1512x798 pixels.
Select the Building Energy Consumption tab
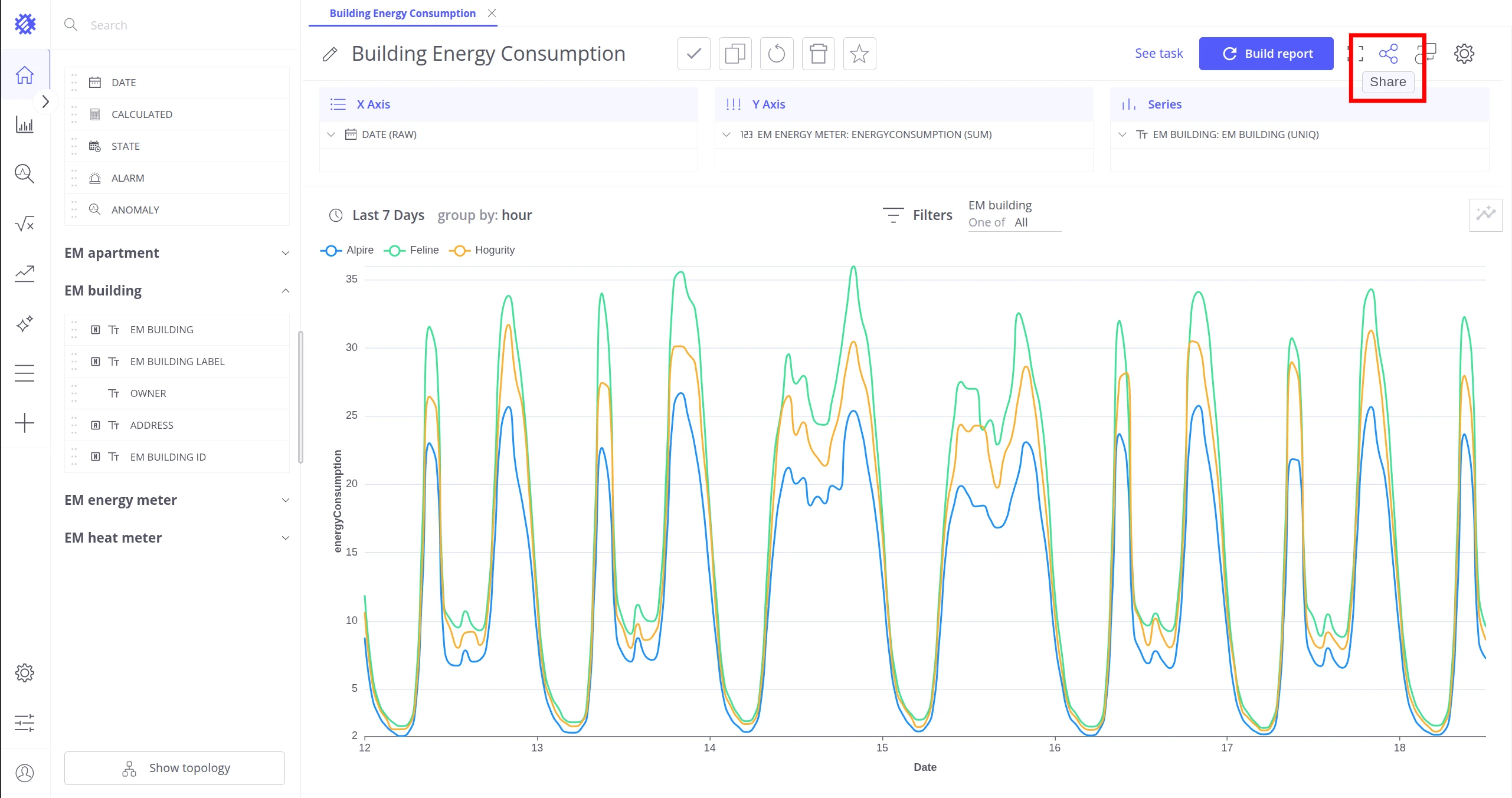tap(402, 13)
